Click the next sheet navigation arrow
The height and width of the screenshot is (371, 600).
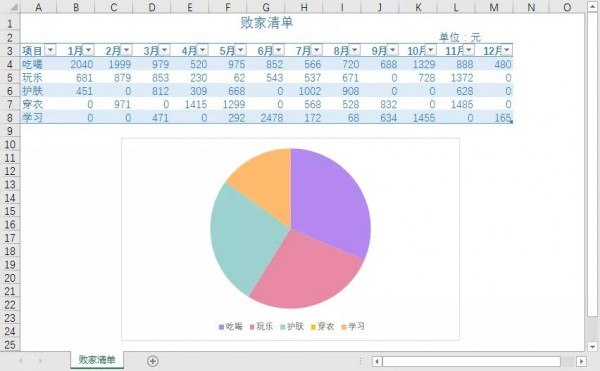pyautogui.click(x=40, y=361)
